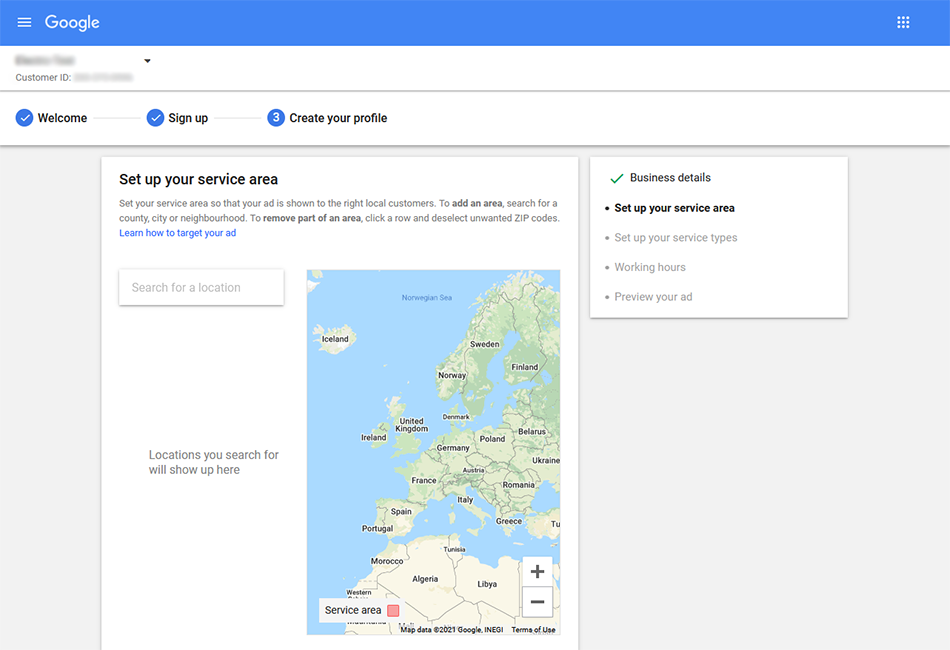This screenshot has height=650, width=950.
Task: Open the Google apps grid
Action: tap(903, 22)
